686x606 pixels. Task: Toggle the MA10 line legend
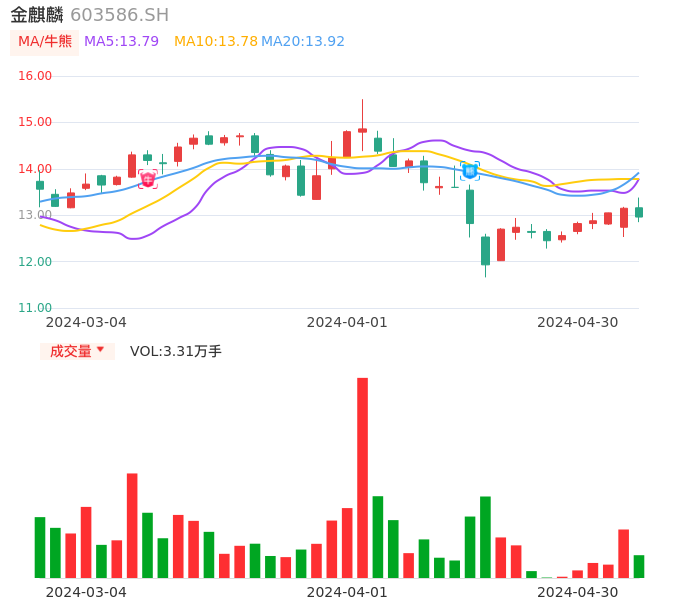point(215,42)
